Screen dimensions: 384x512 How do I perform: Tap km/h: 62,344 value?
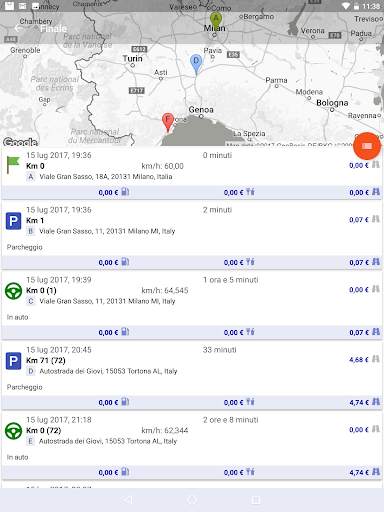[x=165, y=430]
